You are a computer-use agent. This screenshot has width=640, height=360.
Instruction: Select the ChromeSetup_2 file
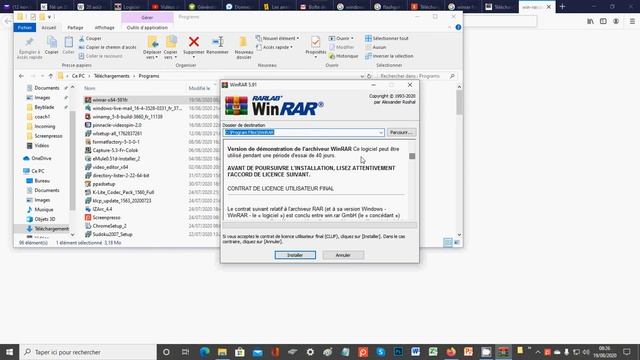click(109, 226)
